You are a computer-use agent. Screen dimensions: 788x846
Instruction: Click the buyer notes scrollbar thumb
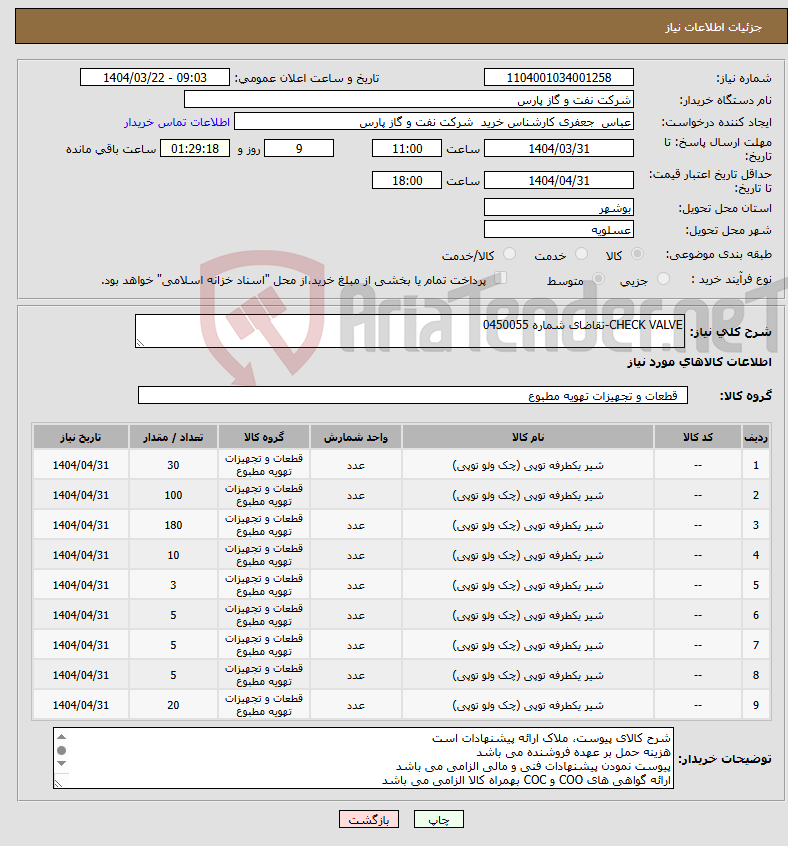[x=61, y=751]
